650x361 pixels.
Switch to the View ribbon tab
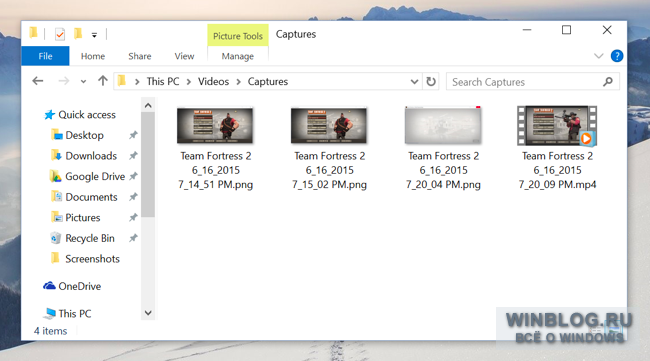(x=184, y=56)
